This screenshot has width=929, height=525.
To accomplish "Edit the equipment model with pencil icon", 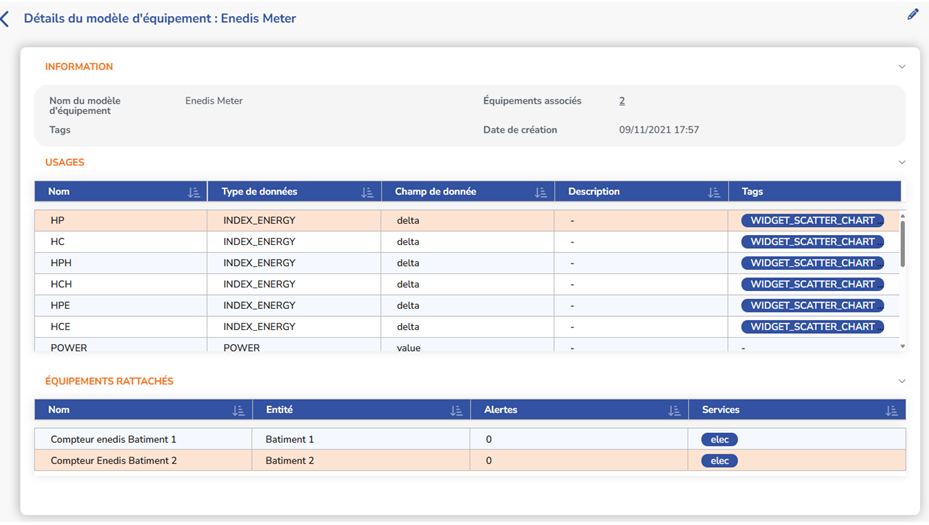I will tap(912, 15).
